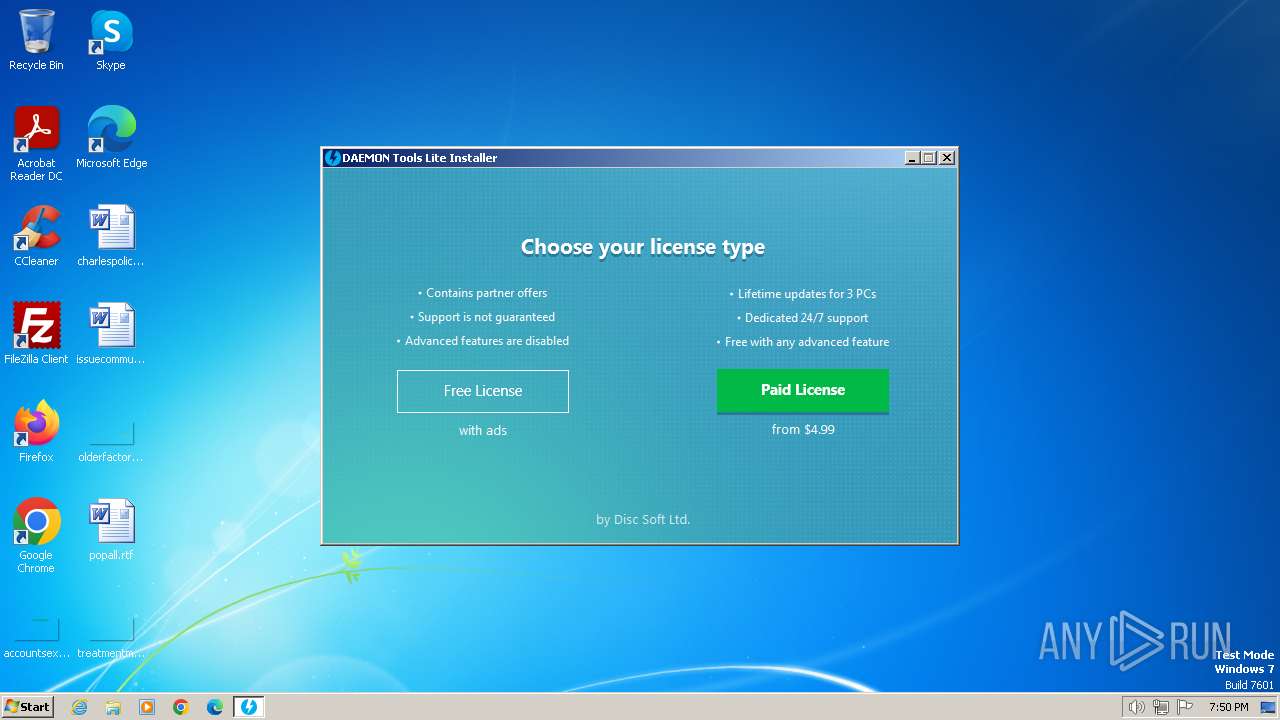Open the Skype desktop shortcut
1280x720 pixels.
coord(111,40)
